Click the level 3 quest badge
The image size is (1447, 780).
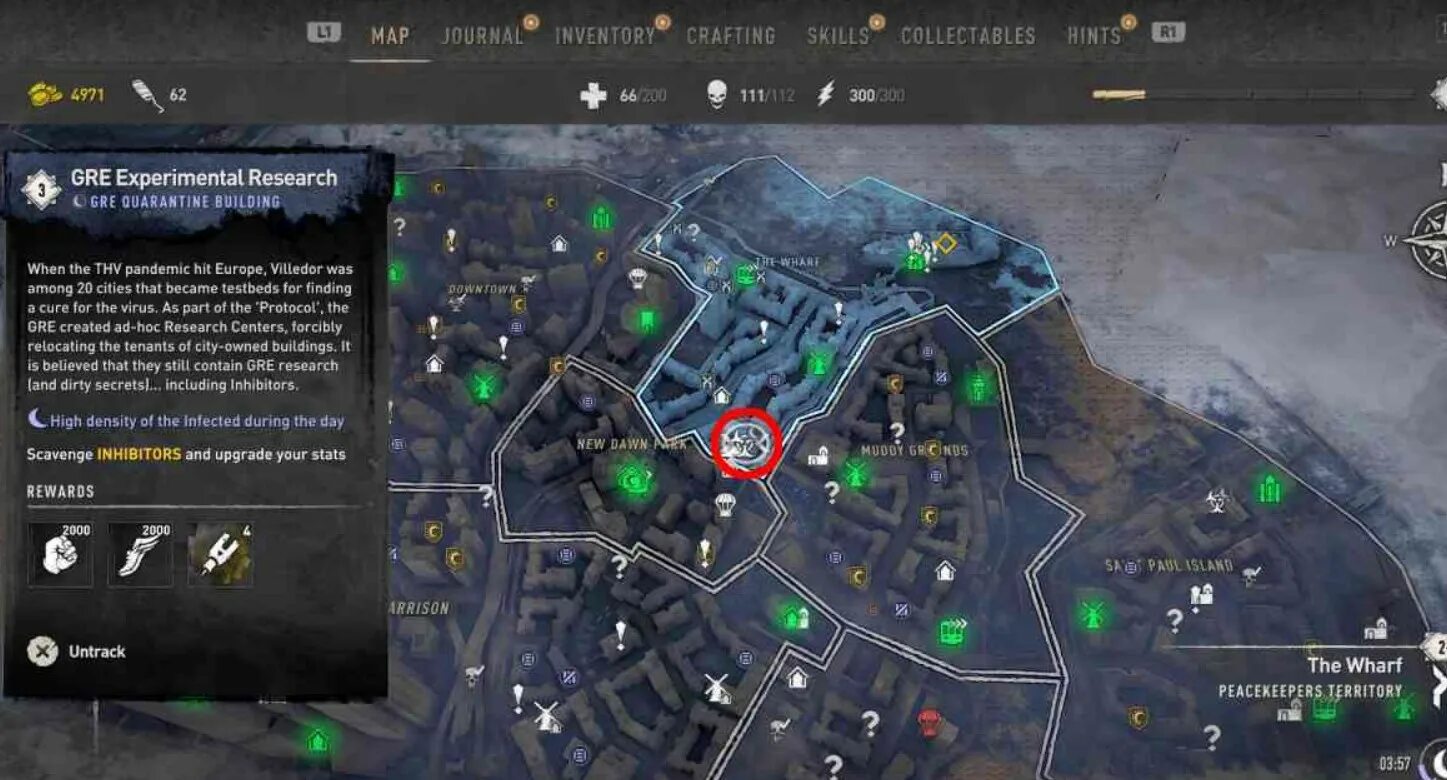click(x=41, y=189)
